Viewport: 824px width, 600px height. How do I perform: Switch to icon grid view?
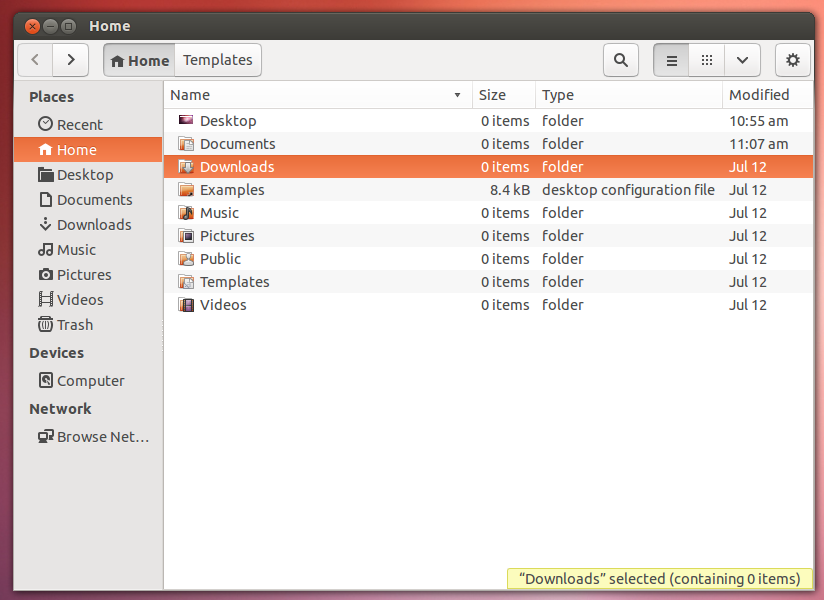pyautogui.click(x=706, y=60)
